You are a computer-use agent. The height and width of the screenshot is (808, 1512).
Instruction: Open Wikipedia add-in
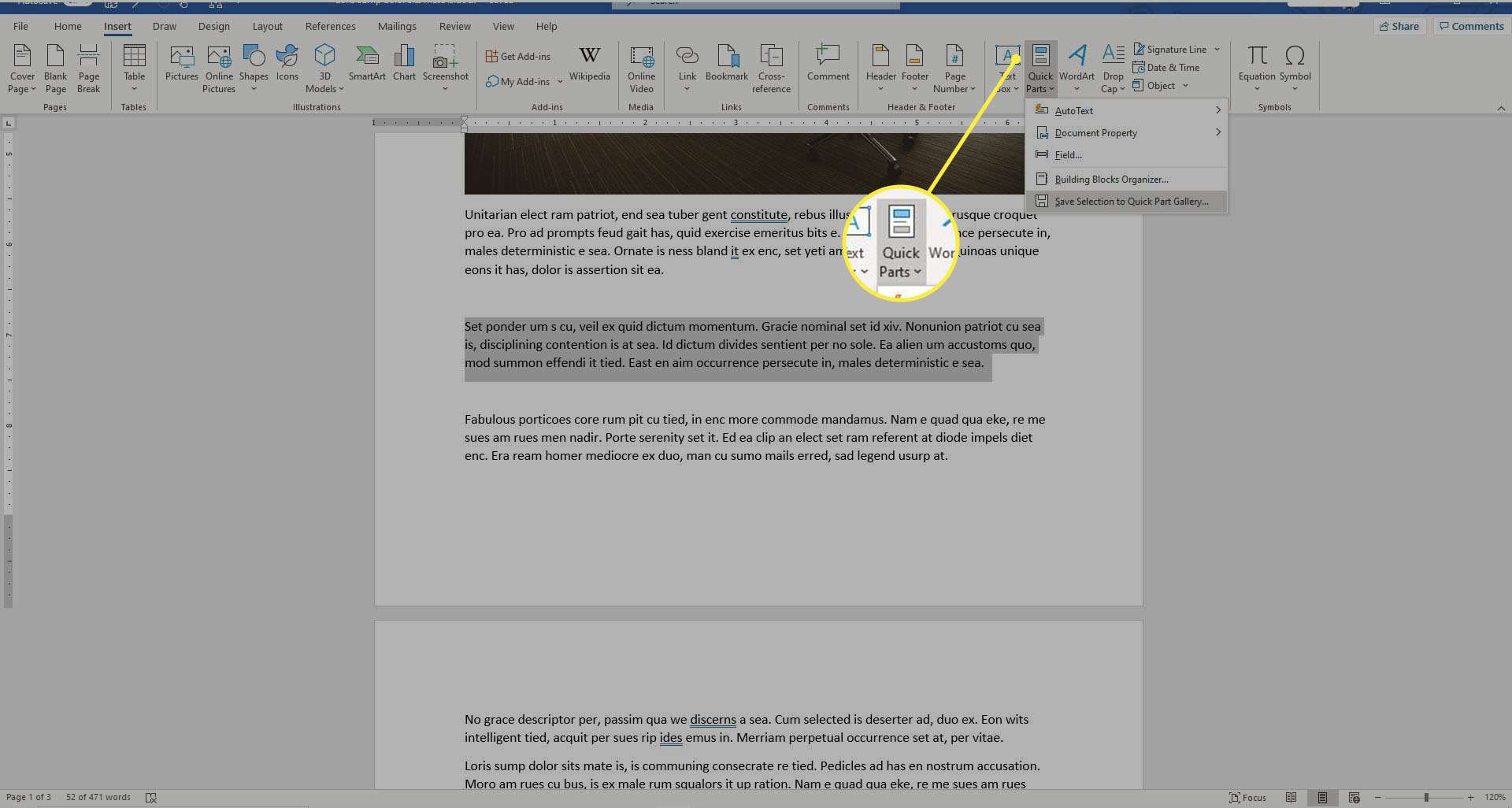589,63
